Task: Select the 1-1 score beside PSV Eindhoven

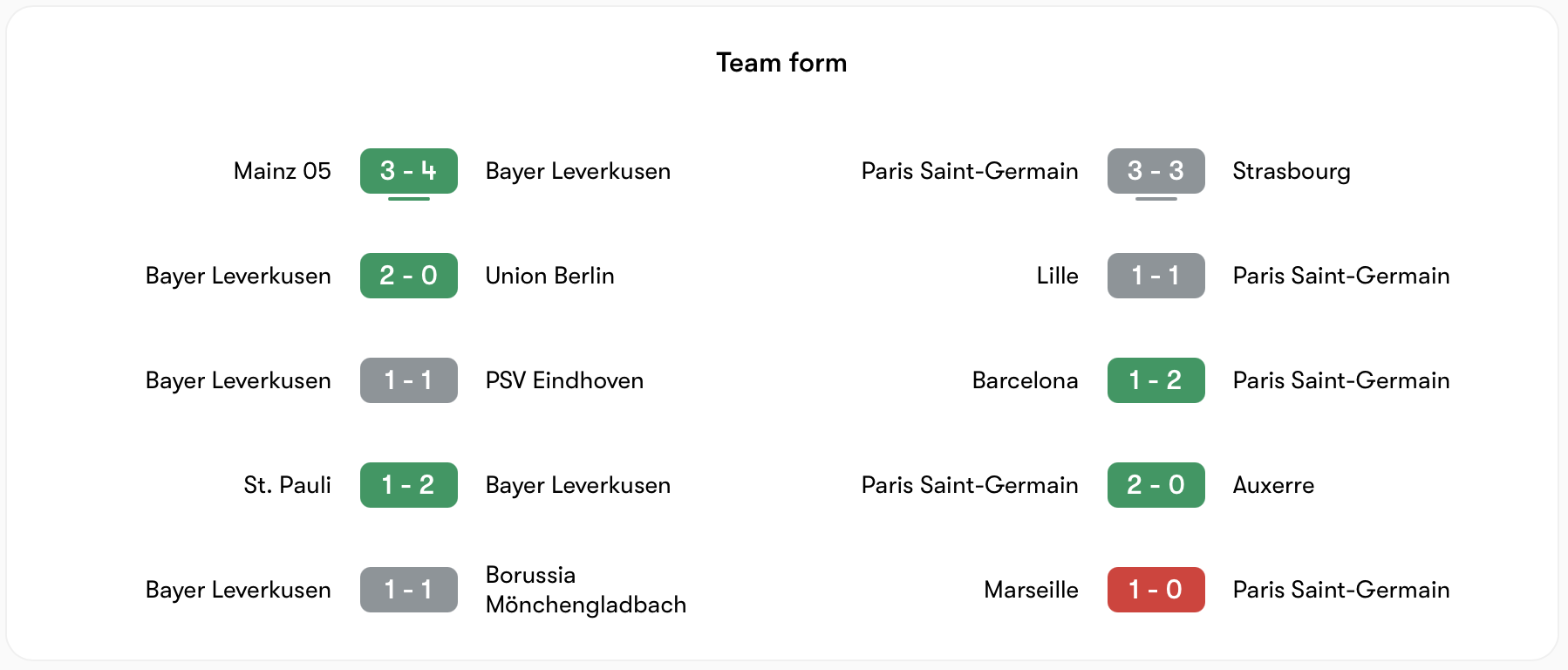Action: [x=408, y=380]
